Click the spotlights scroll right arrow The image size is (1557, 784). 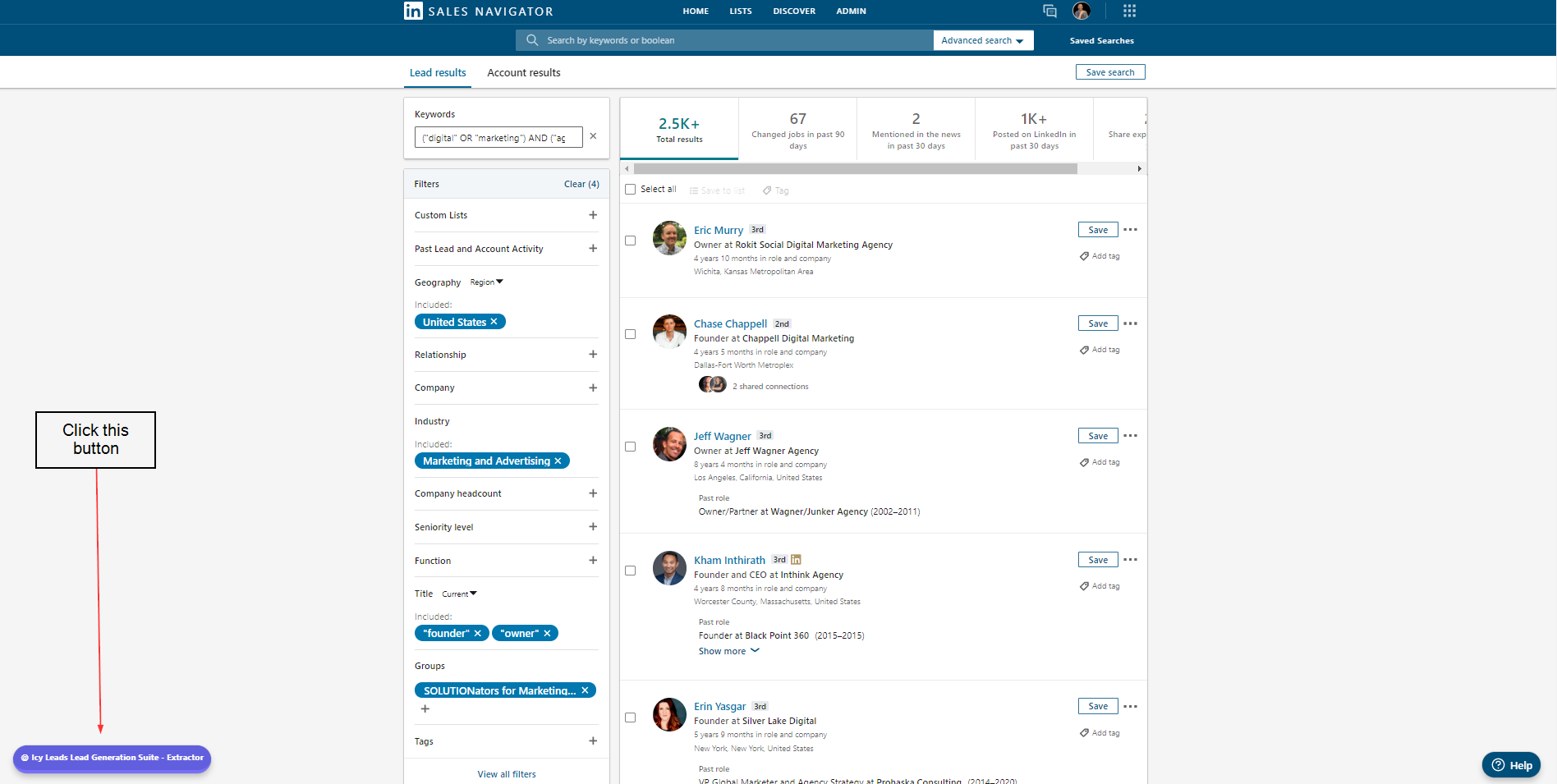[1139, 169]
